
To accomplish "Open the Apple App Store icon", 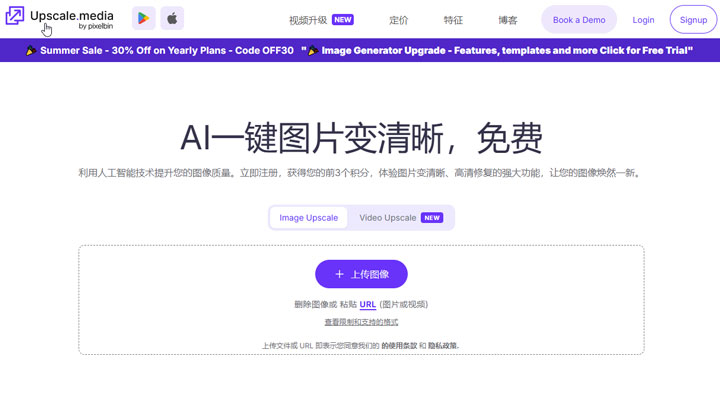I will click(x=172, y=18).
